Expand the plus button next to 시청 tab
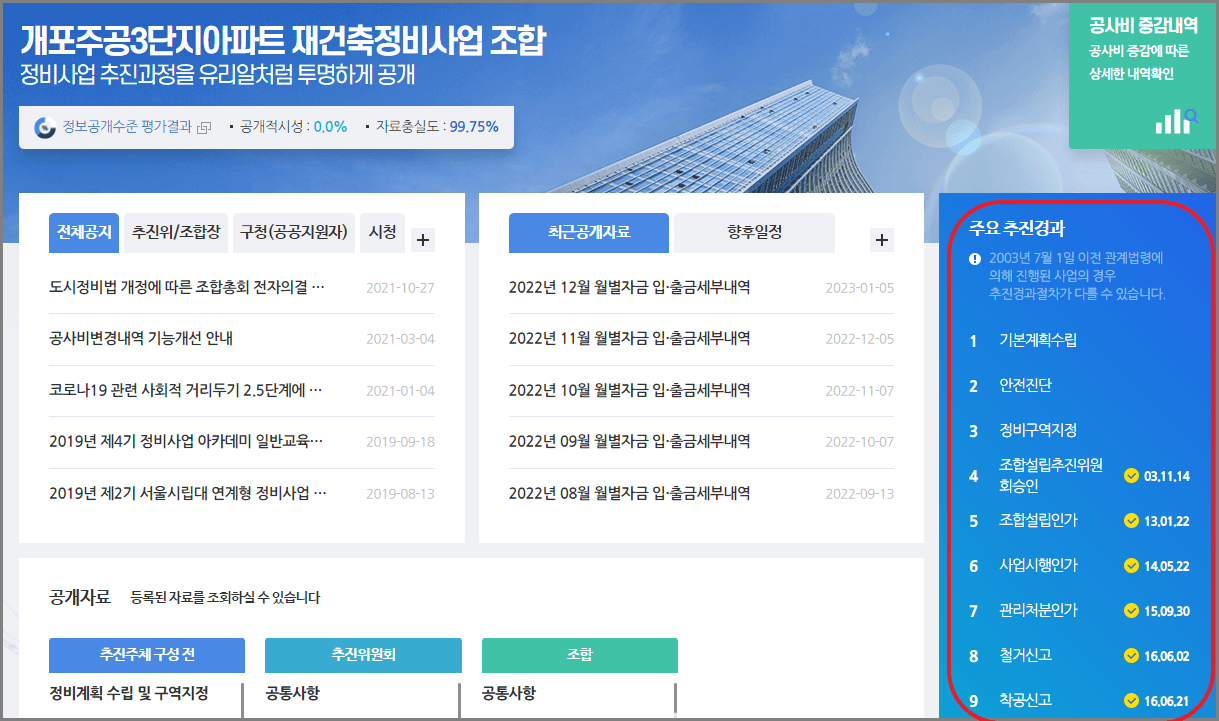This screenshot has height=721, width=1219. point(422,239)
